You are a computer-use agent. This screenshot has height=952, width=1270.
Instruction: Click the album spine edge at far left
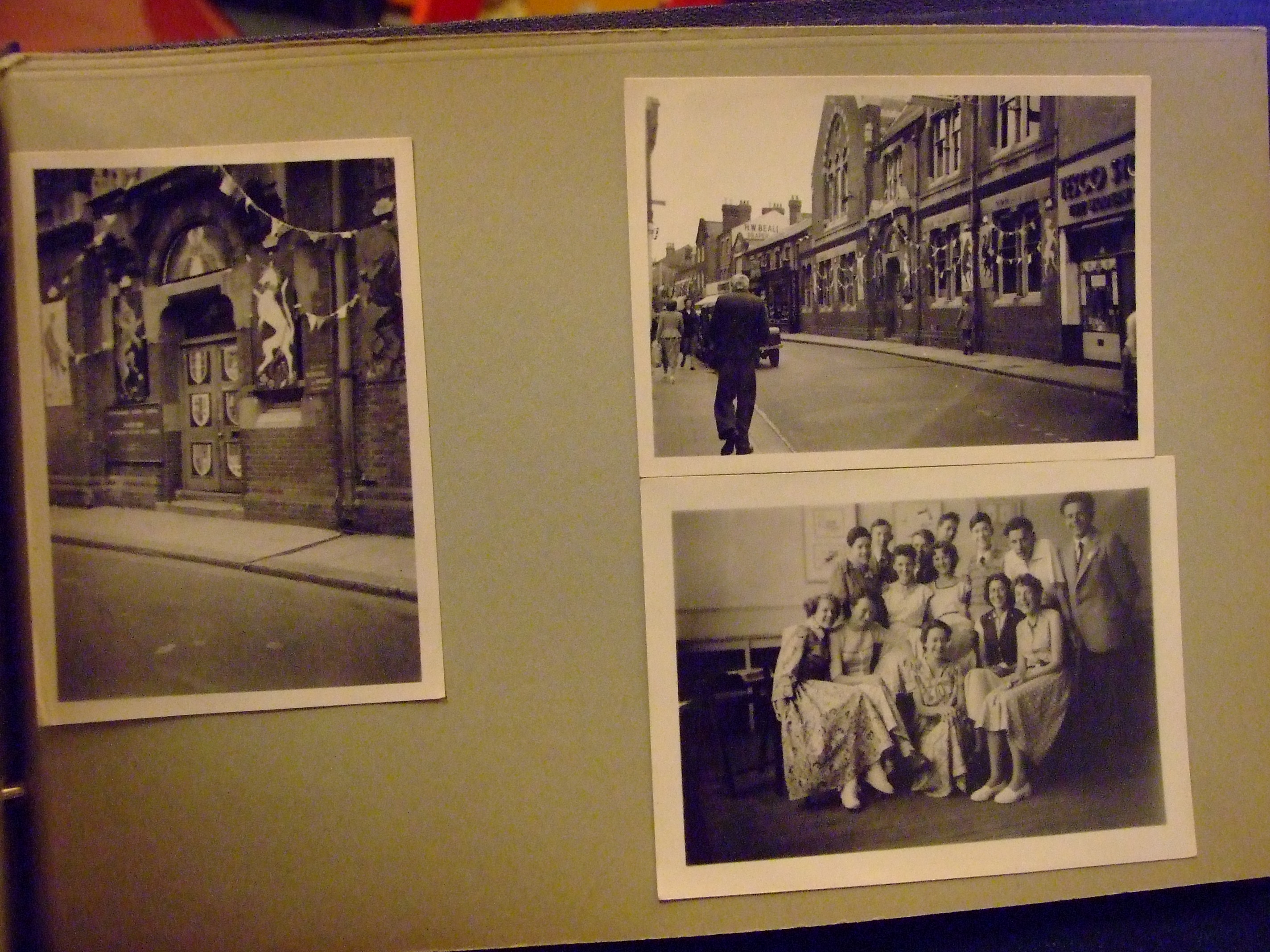coord(8,459)
